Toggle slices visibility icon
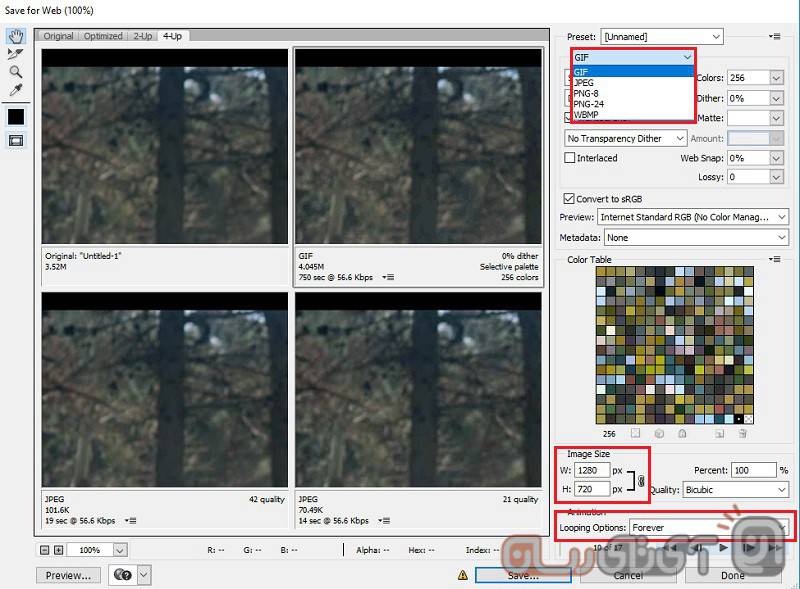The height and width of the screenshot is (589, 800). click(x=16, y=140)
